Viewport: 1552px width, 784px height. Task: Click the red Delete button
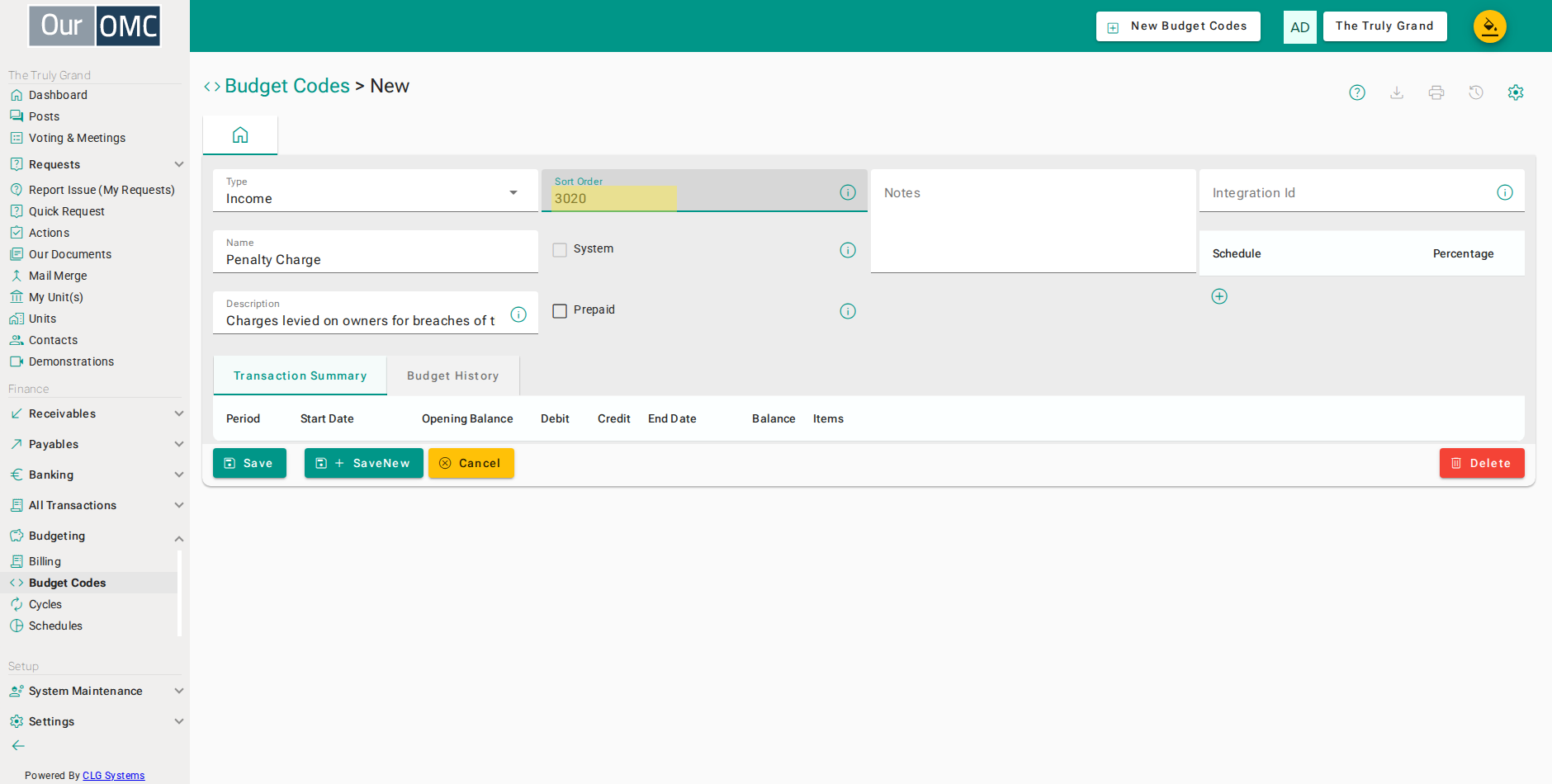(1482, 463)
